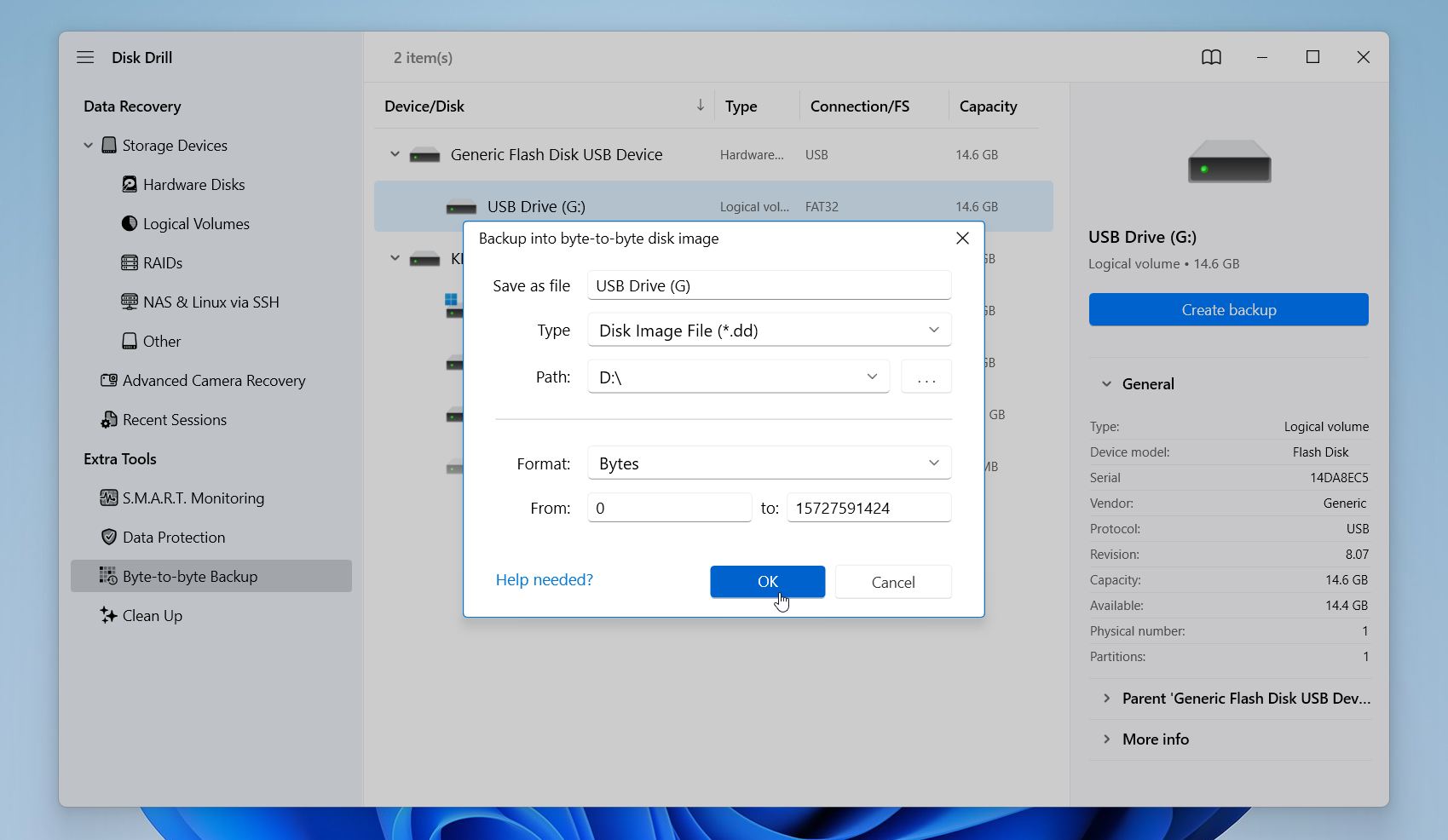This screenshot has height=840, width=1448.
Task: Click the Clean Up sparkle icon
Action: (107, 615)
